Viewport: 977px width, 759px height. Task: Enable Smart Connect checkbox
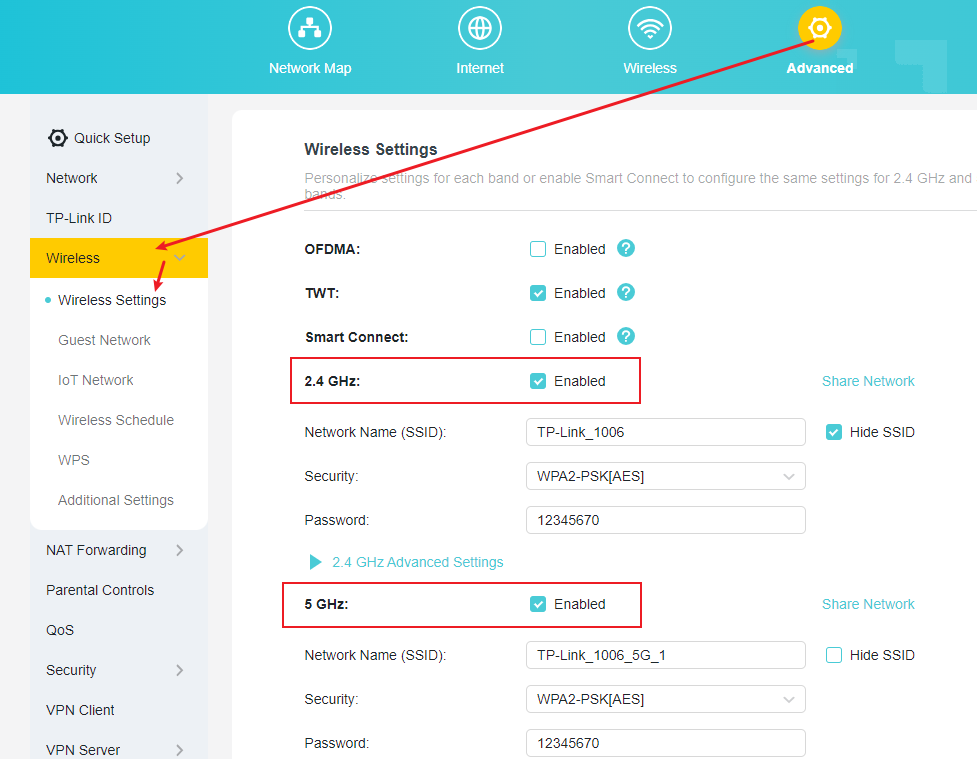538,337
